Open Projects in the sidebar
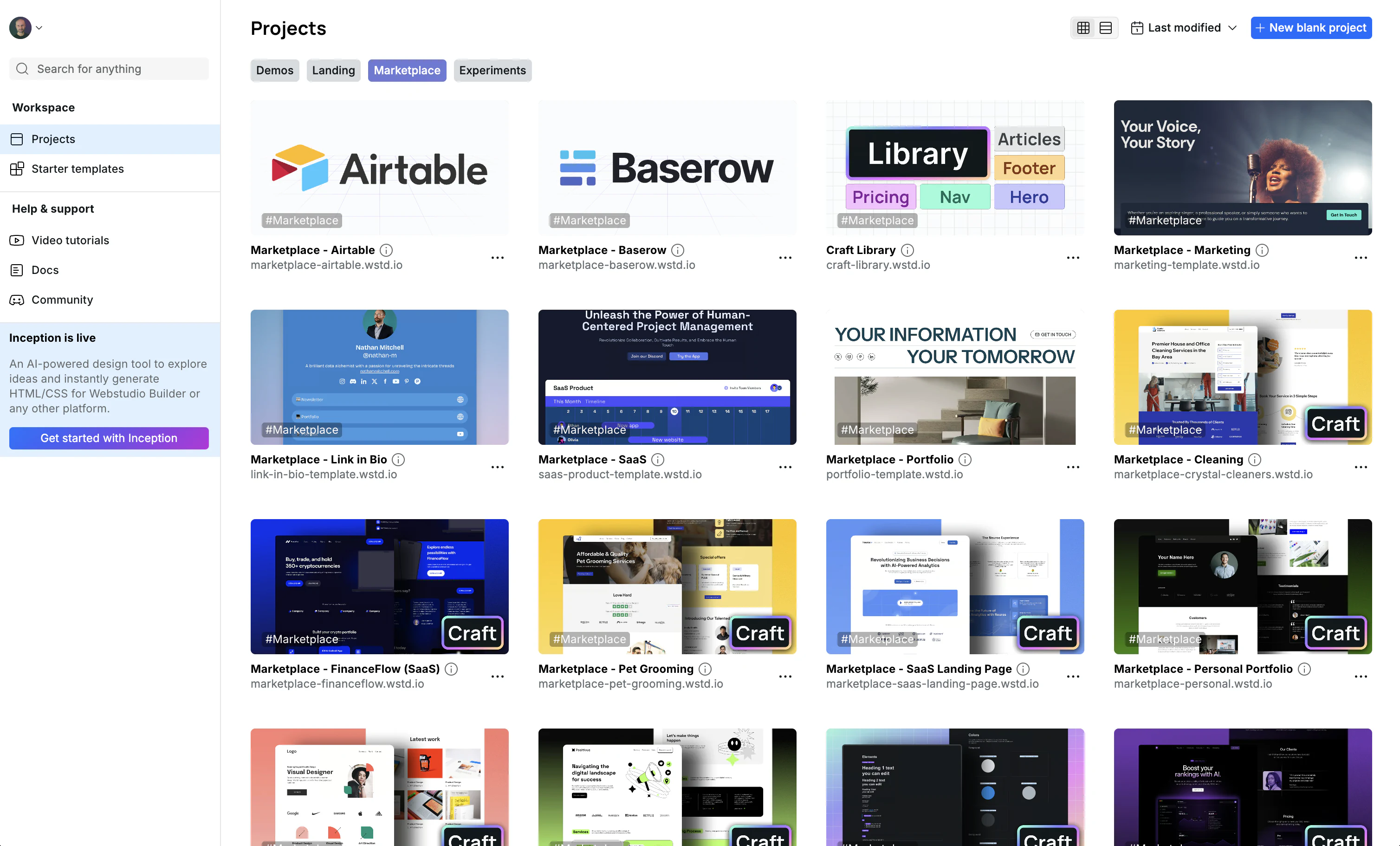 [110, 139]
